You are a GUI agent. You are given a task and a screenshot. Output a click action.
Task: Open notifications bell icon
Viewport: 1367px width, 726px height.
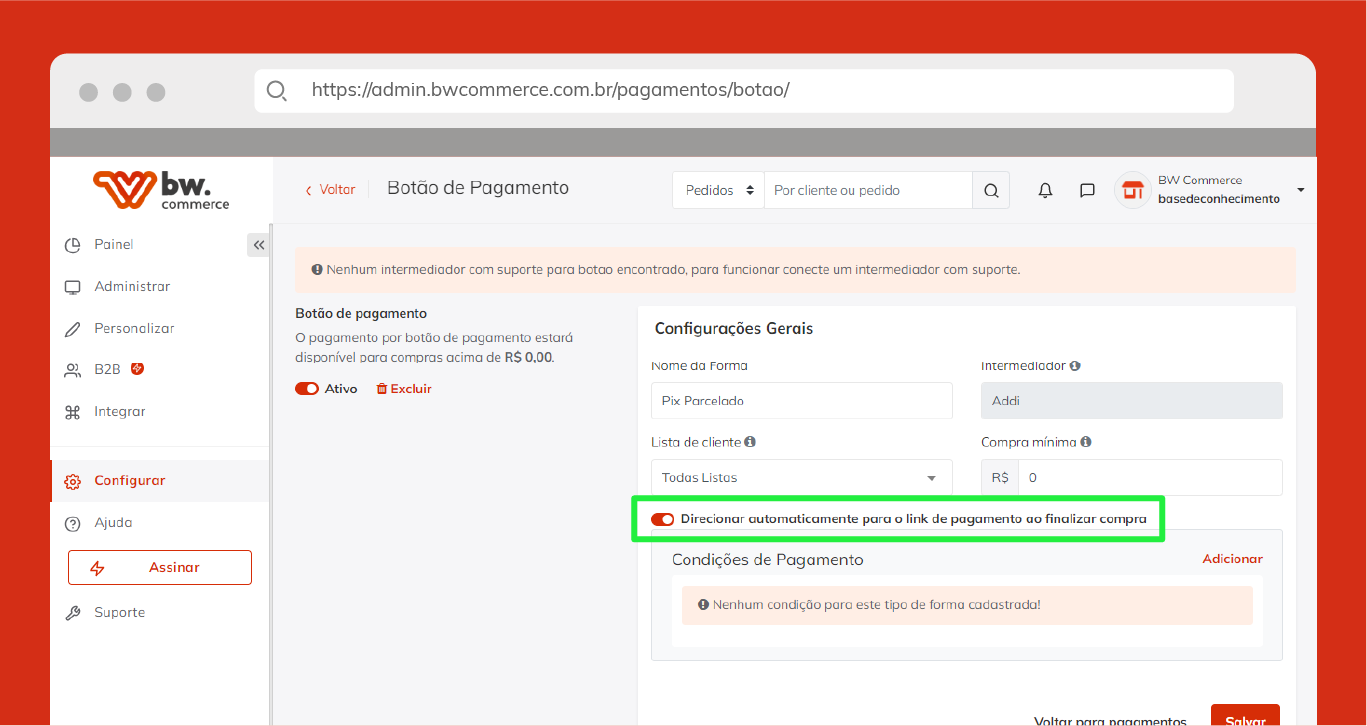[1045, 190]
